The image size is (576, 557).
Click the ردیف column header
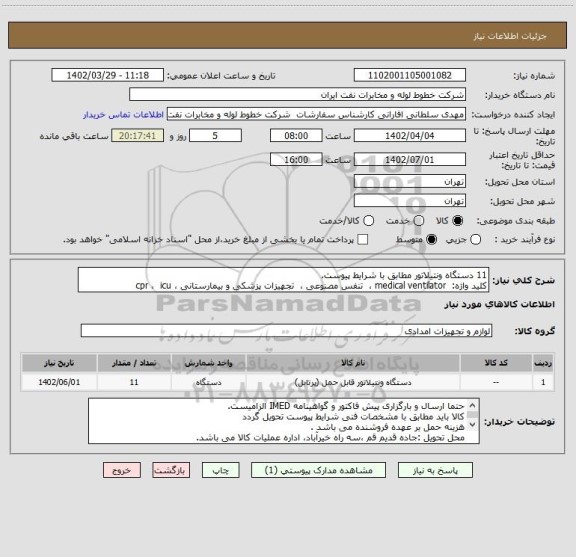[x=543, y=363]
